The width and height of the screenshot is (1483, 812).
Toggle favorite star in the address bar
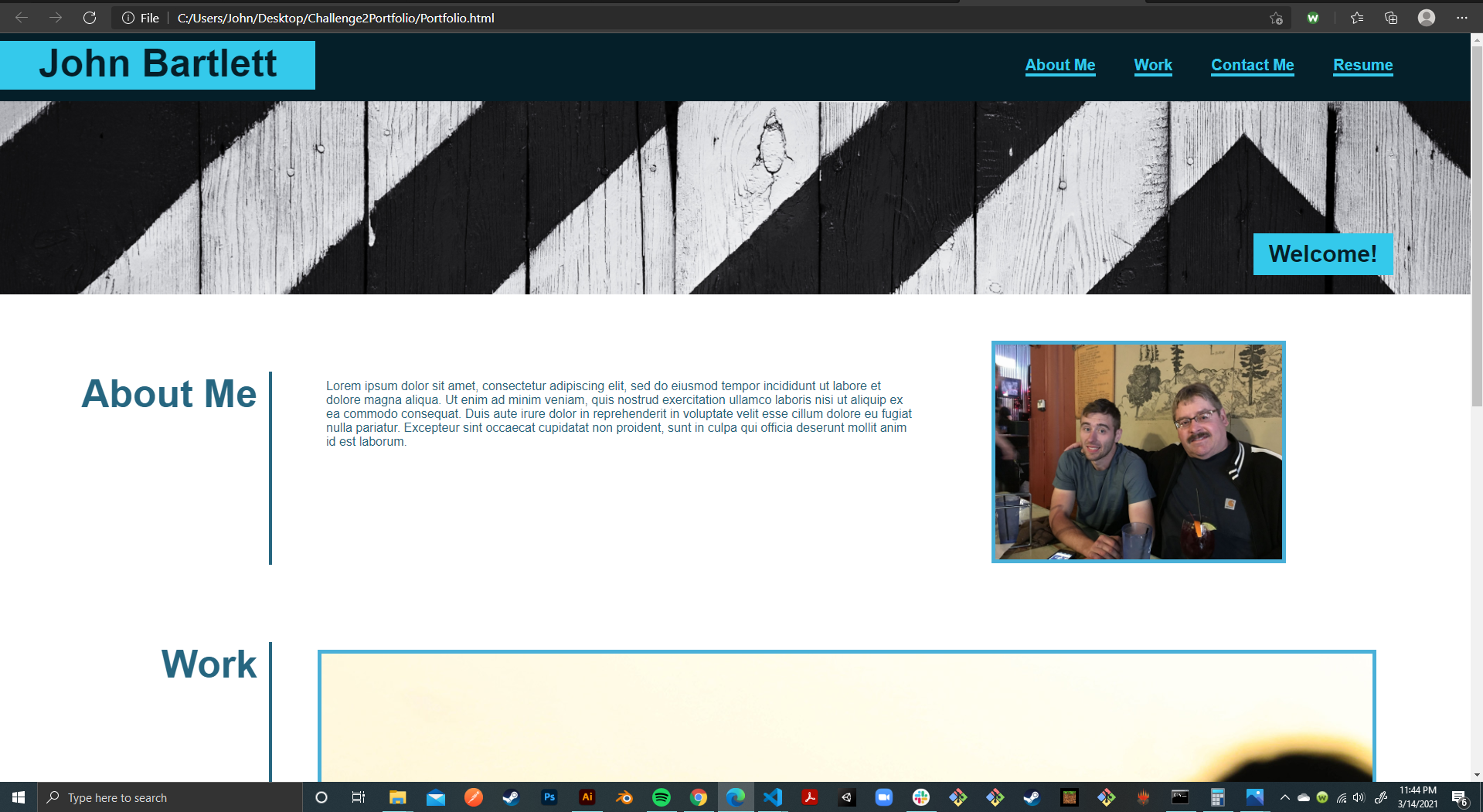1277,17
